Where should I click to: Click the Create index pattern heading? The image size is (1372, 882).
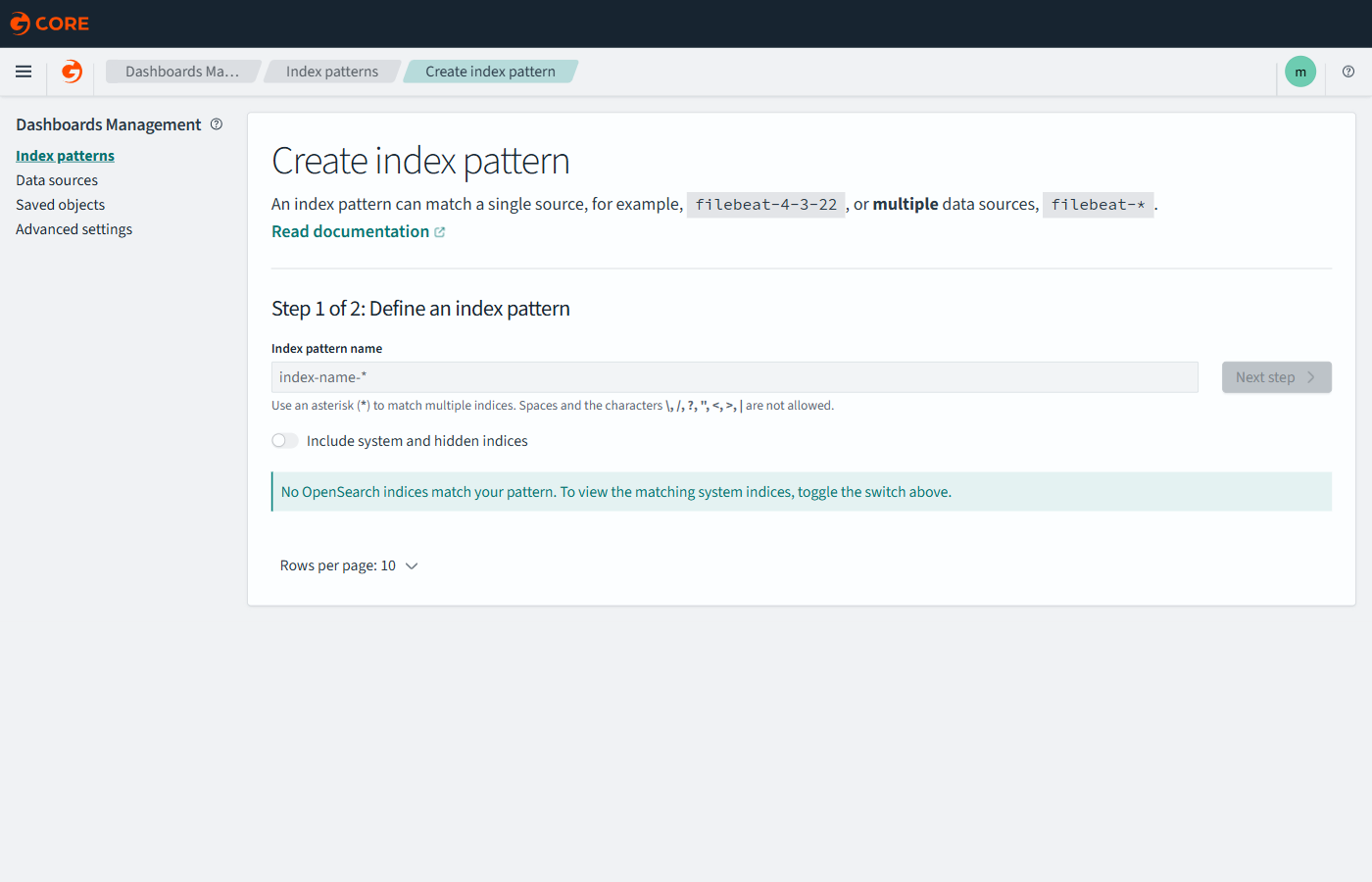(420, 161)
